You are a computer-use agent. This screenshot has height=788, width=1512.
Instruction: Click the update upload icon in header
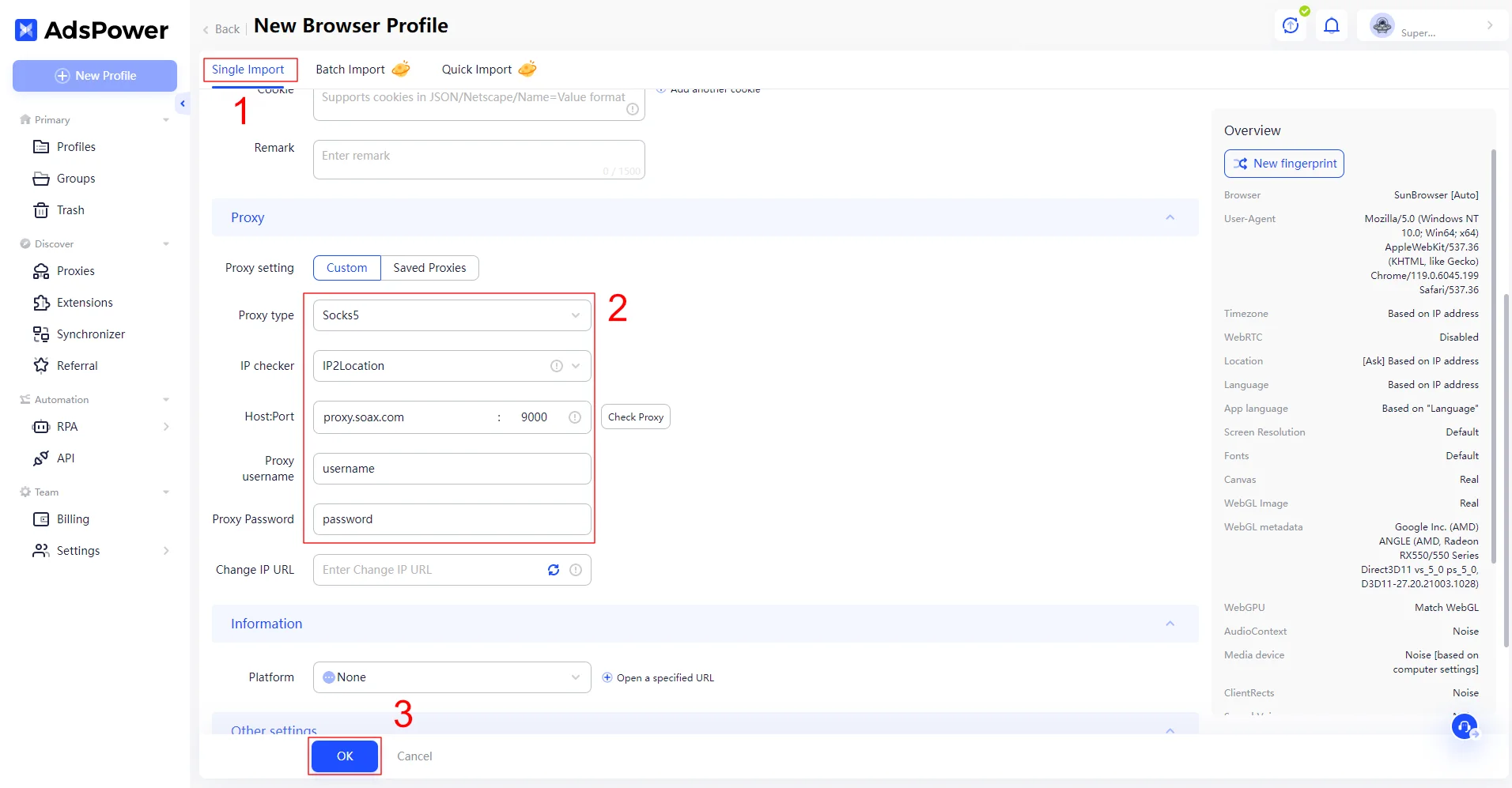(1291, 26)
